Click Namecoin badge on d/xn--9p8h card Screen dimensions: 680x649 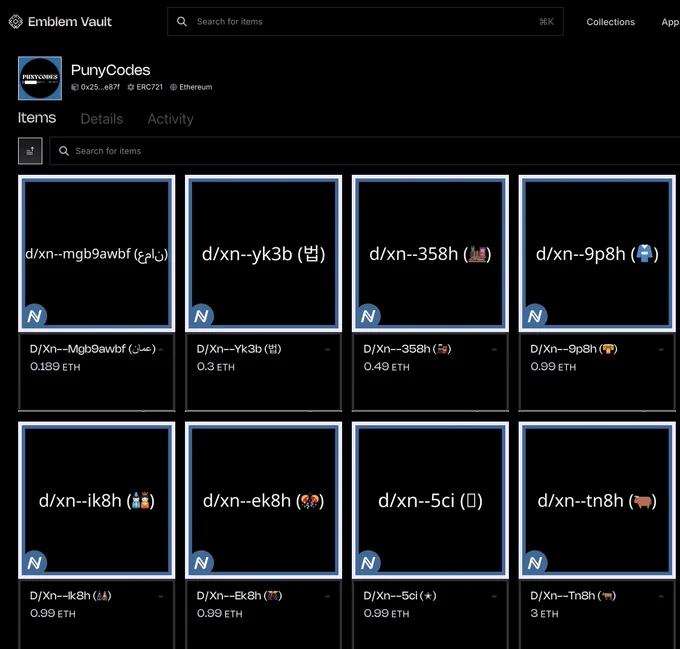coord(535,316)
